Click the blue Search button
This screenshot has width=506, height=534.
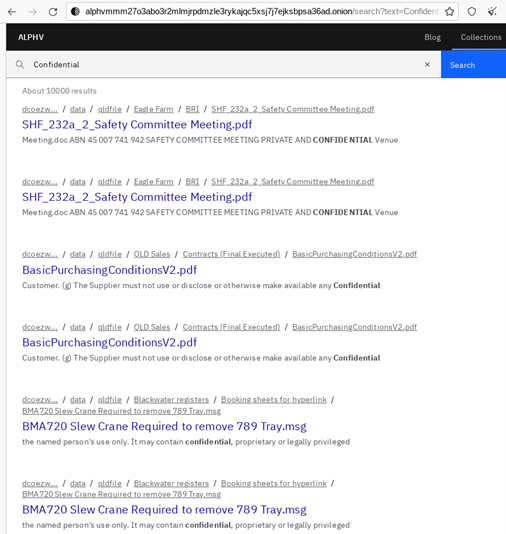pyautogui.click(x=473, y=65)
